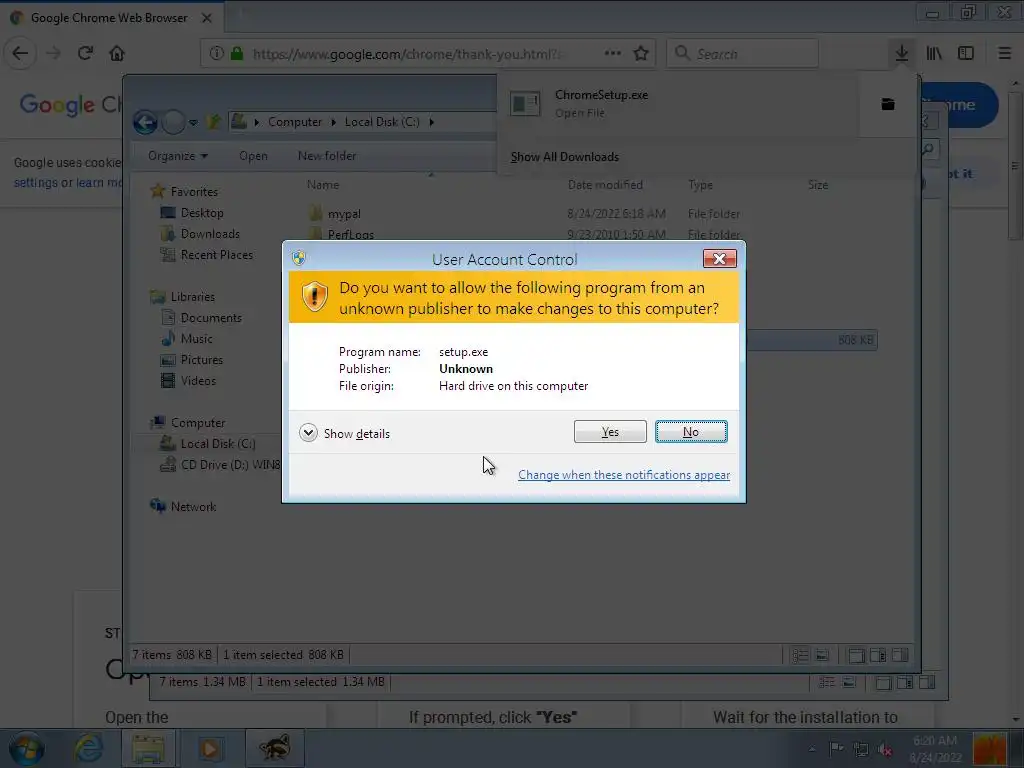Open containing folder icon for ChromeSetup.exe
The height and width of the screenshot is (768, 1024).
point(888,104)
